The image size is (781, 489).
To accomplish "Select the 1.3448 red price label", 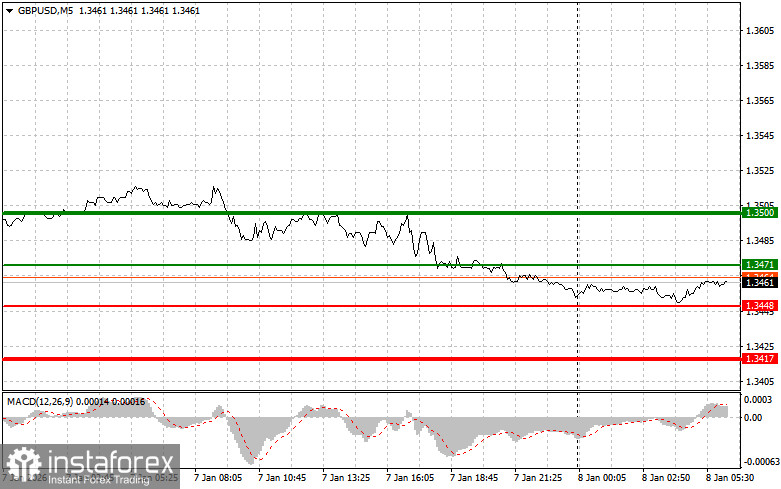I will pyautogui.click(x=760, y=305).
